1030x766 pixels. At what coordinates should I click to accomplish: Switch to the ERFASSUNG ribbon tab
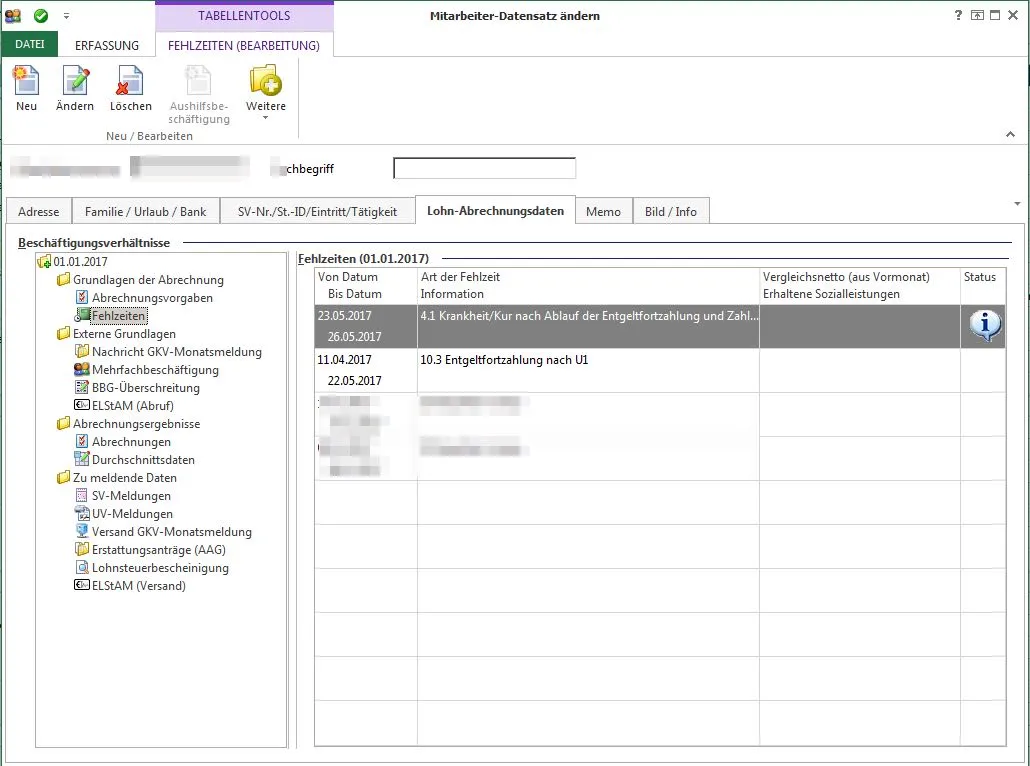[x=108, y=45]
